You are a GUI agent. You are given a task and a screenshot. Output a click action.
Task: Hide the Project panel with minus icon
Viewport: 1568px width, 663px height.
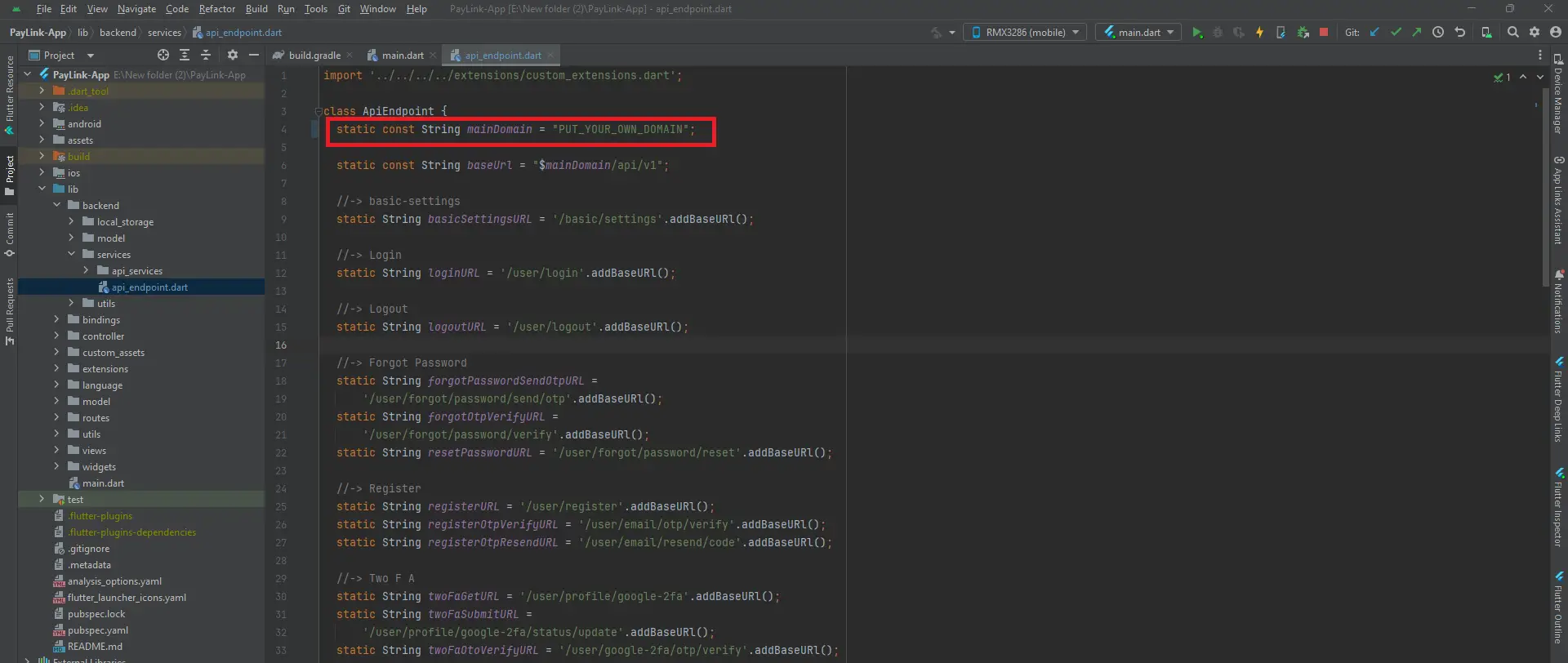(x=254, y=55)
